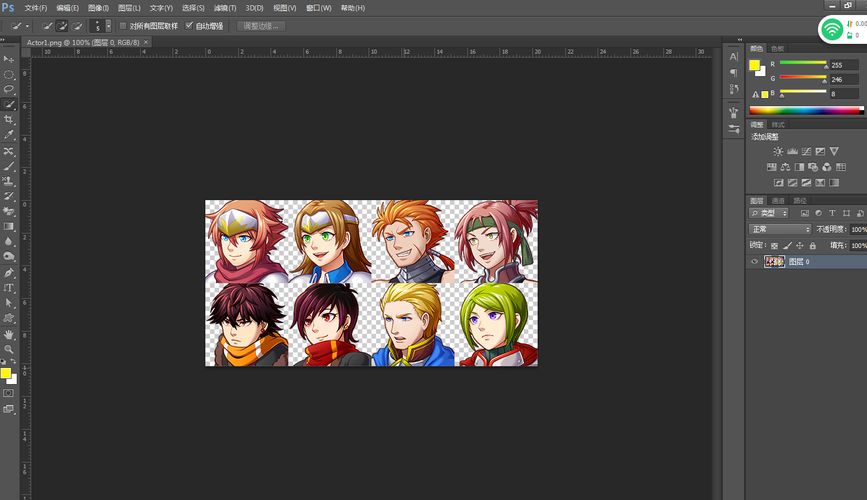Open the blend mode 正常 dropdown

click(x=780, y=229)
